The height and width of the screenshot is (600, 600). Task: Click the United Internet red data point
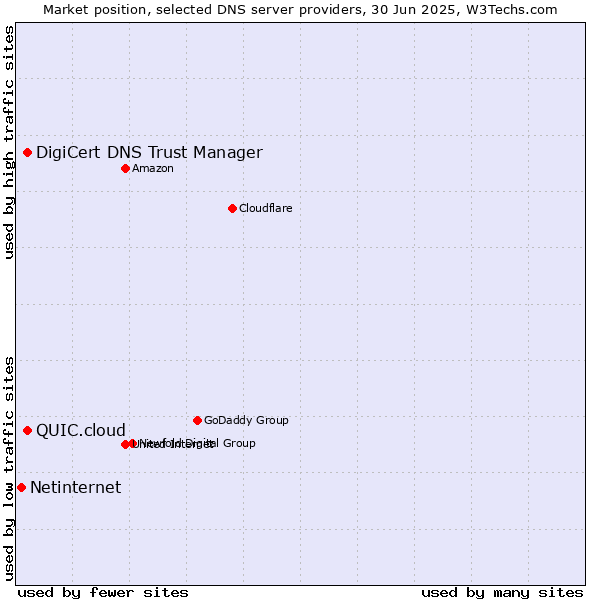coord(125,444)
